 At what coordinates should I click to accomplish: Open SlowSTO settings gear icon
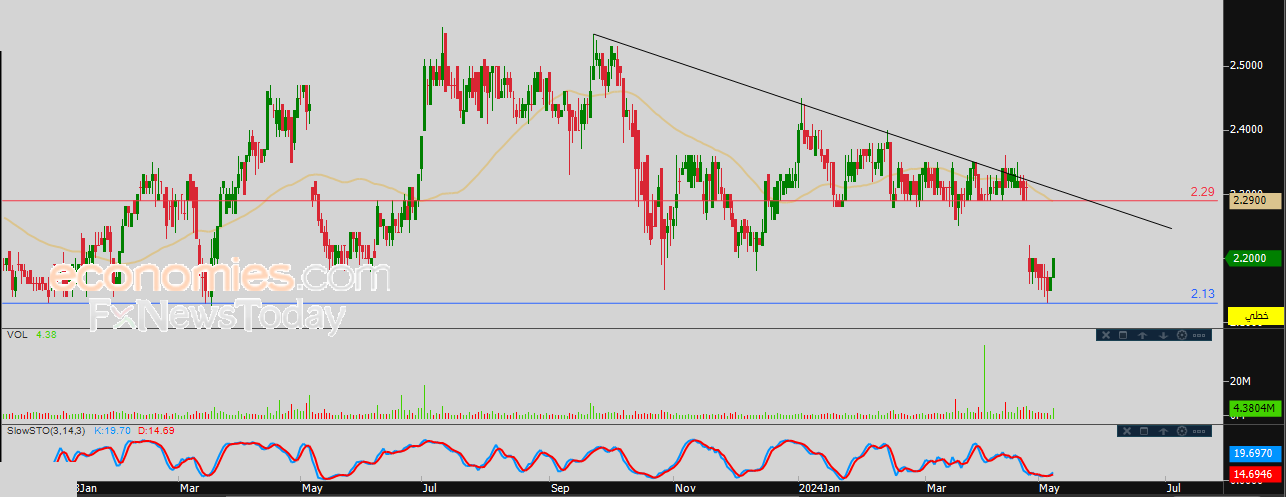1182,430
